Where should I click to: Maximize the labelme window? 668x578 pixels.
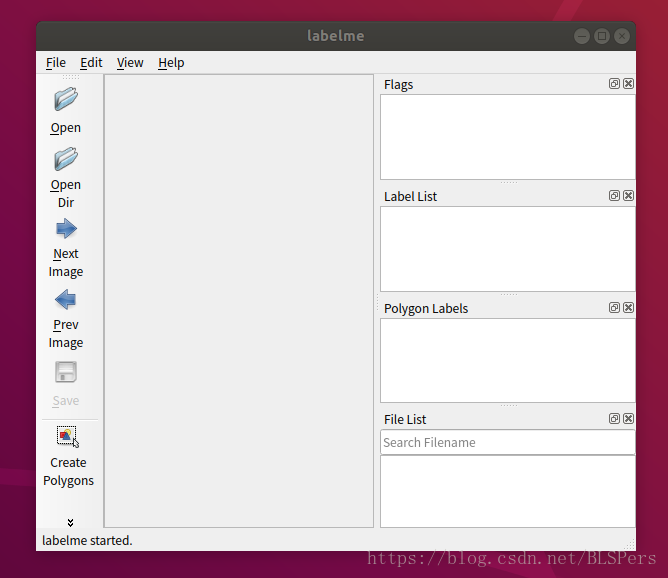tap(602, 36)
